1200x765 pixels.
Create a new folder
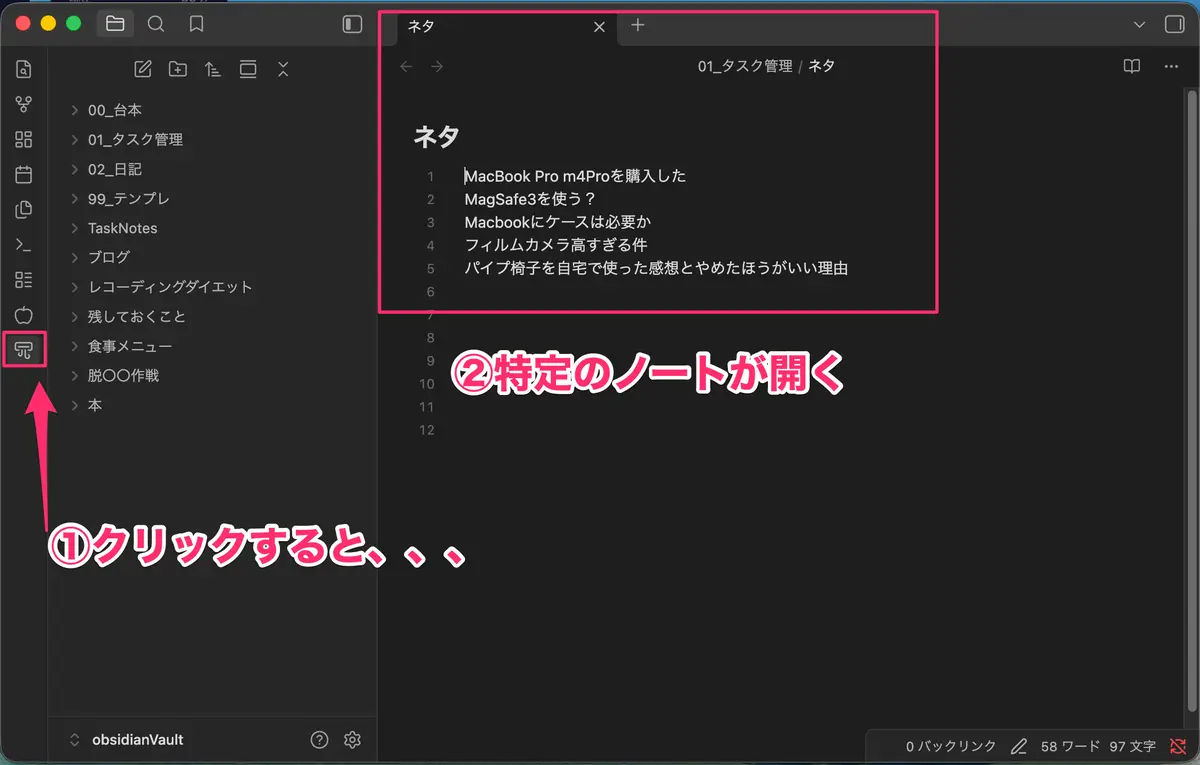pyautogui.click(x=178, y=69)
